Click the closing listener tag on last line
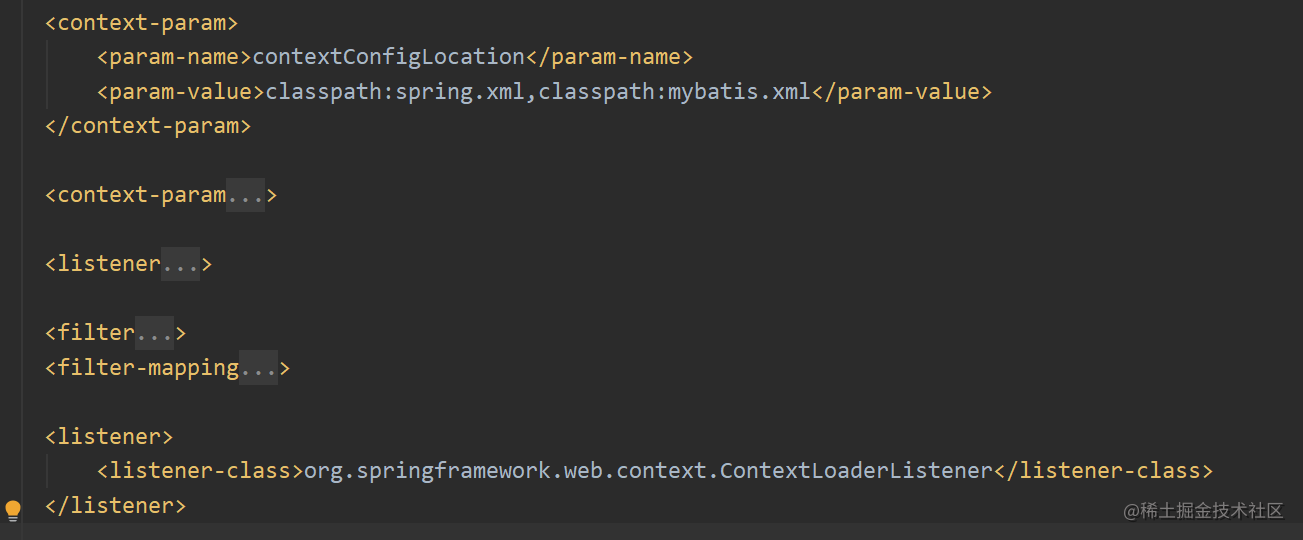 click(116, 506)
